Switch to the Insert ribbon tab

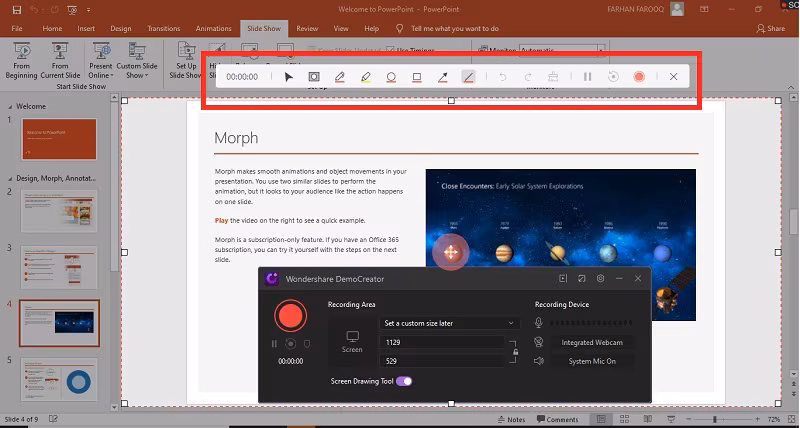coord(86,29)
